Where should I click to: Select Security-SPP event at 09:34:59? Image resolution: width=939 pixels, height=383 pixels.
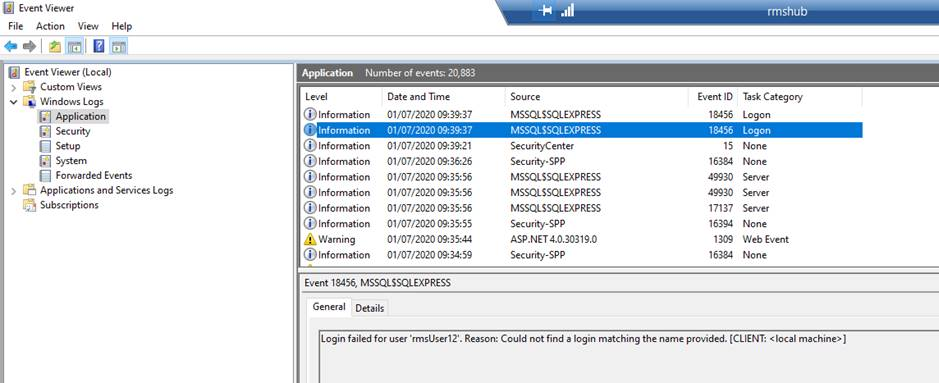(x=581, y=255)
